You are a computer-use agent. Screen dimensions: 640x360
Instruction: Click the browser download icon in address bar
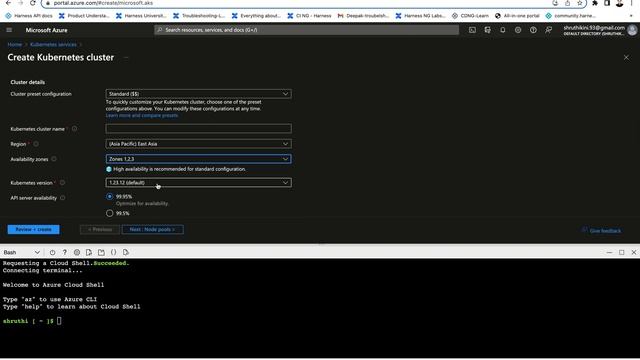[x=555, y=3]
